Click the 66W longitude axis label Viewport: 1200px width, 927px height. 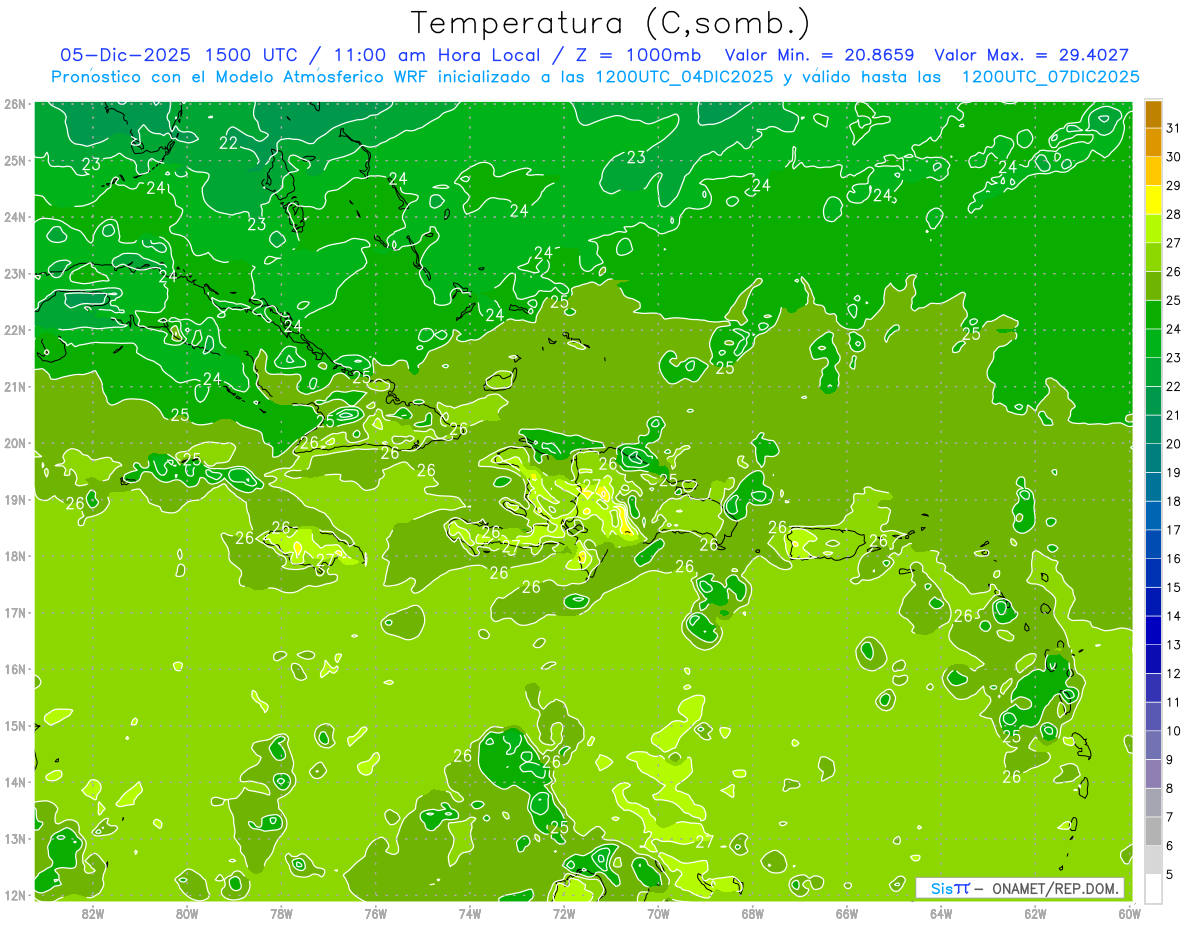point(847,913)
